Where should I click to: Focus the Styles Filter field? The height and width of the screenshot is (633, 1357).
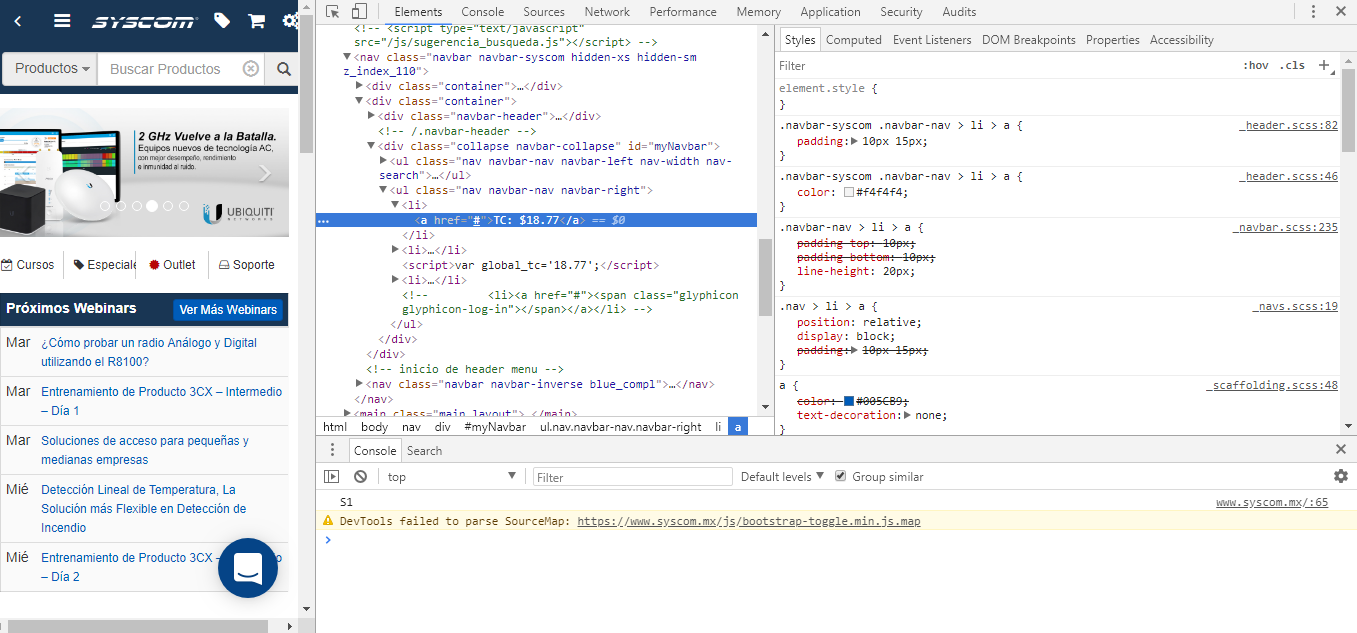[x=1005, y=65]
